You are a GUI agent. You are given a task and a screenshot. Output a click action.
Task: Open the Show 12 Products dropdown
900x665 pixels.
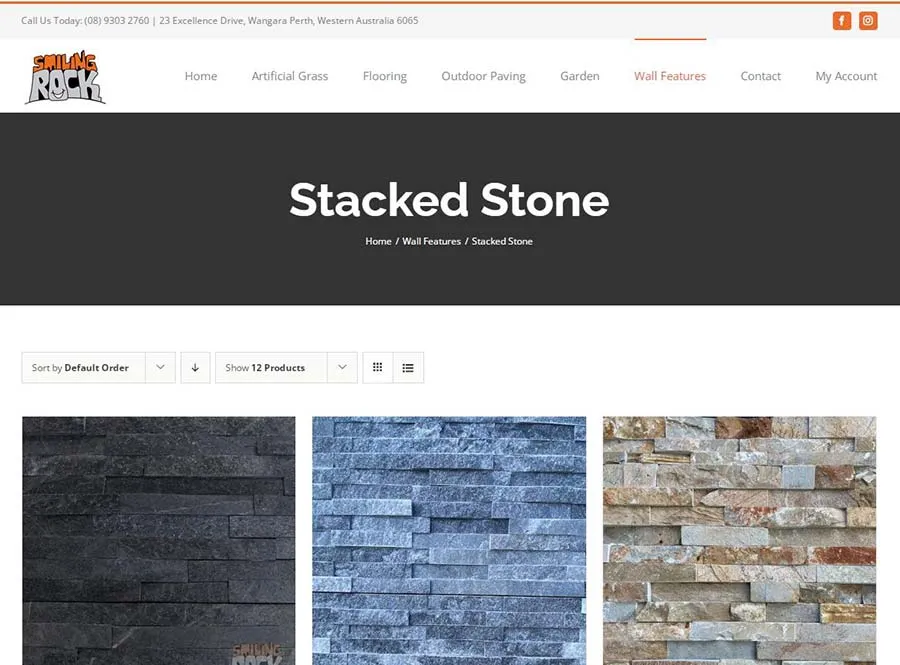tap(286, 368)
